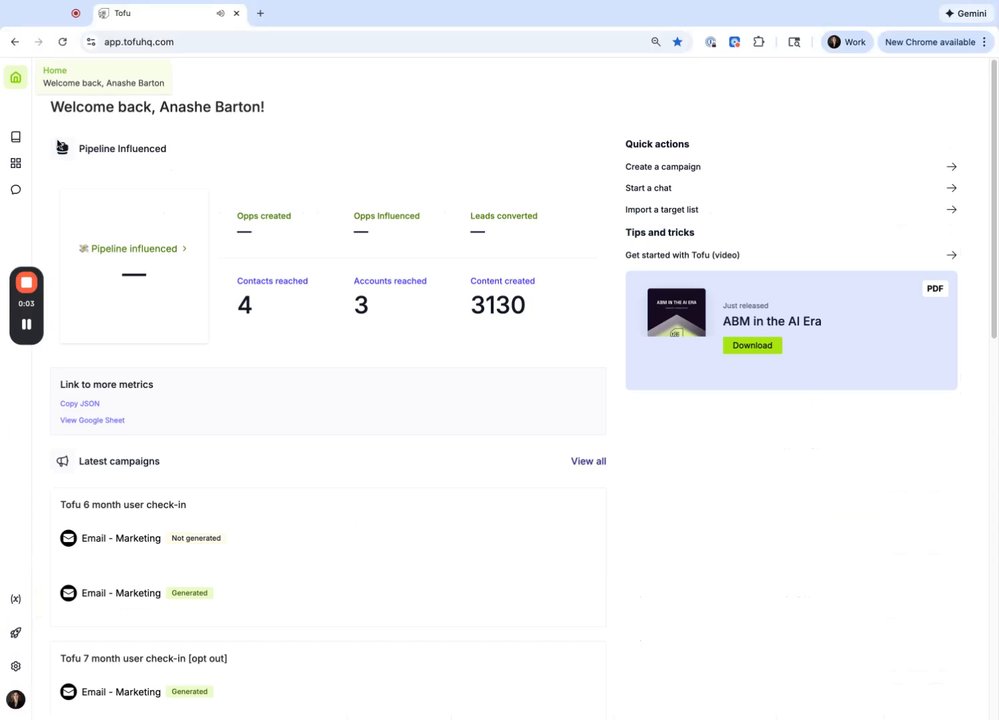The height and width of the screenshot is (720, 999).
Task: Open the grid icon in the sidebar
Action: pyautogui.click(x=16, y=163)
